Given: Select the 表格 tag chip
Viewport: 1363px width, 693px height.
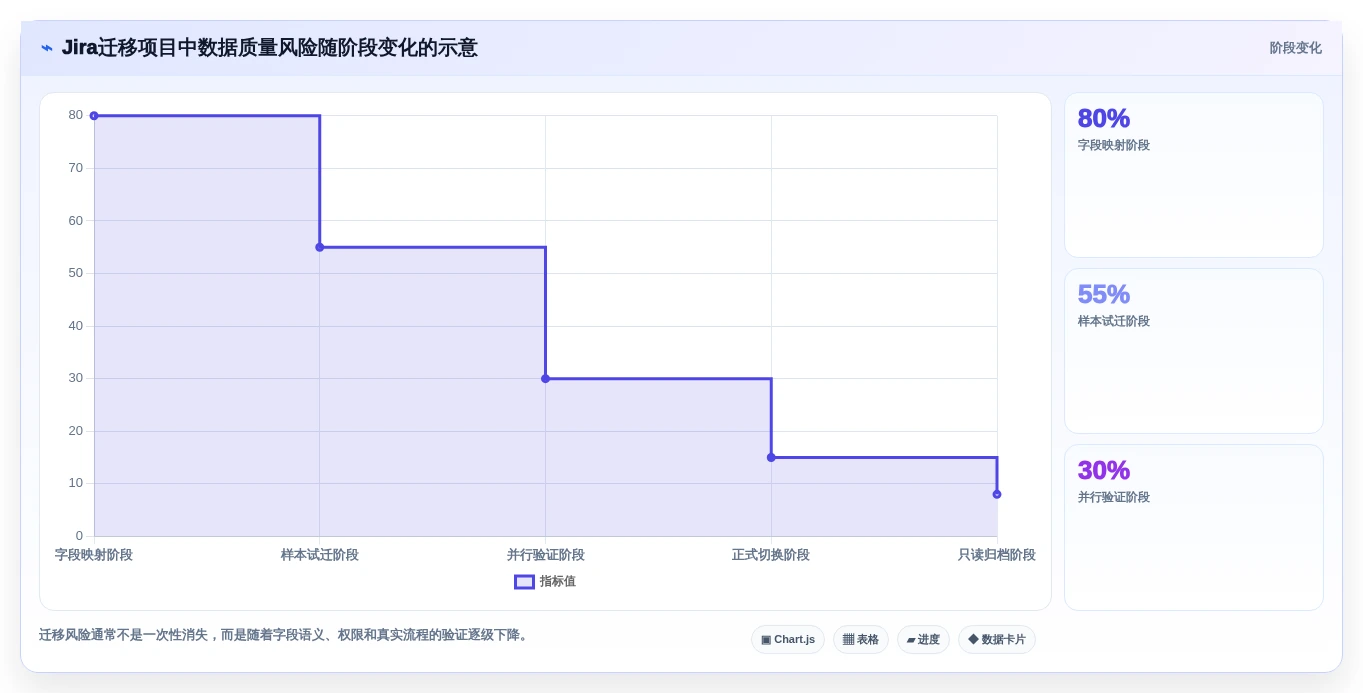Looking at the screenshot, I should point(861,640).
